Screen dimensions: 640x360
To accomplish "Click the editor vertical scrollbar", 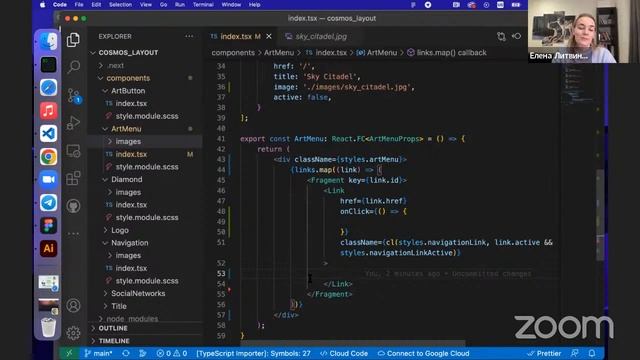I will click(600, 216).
